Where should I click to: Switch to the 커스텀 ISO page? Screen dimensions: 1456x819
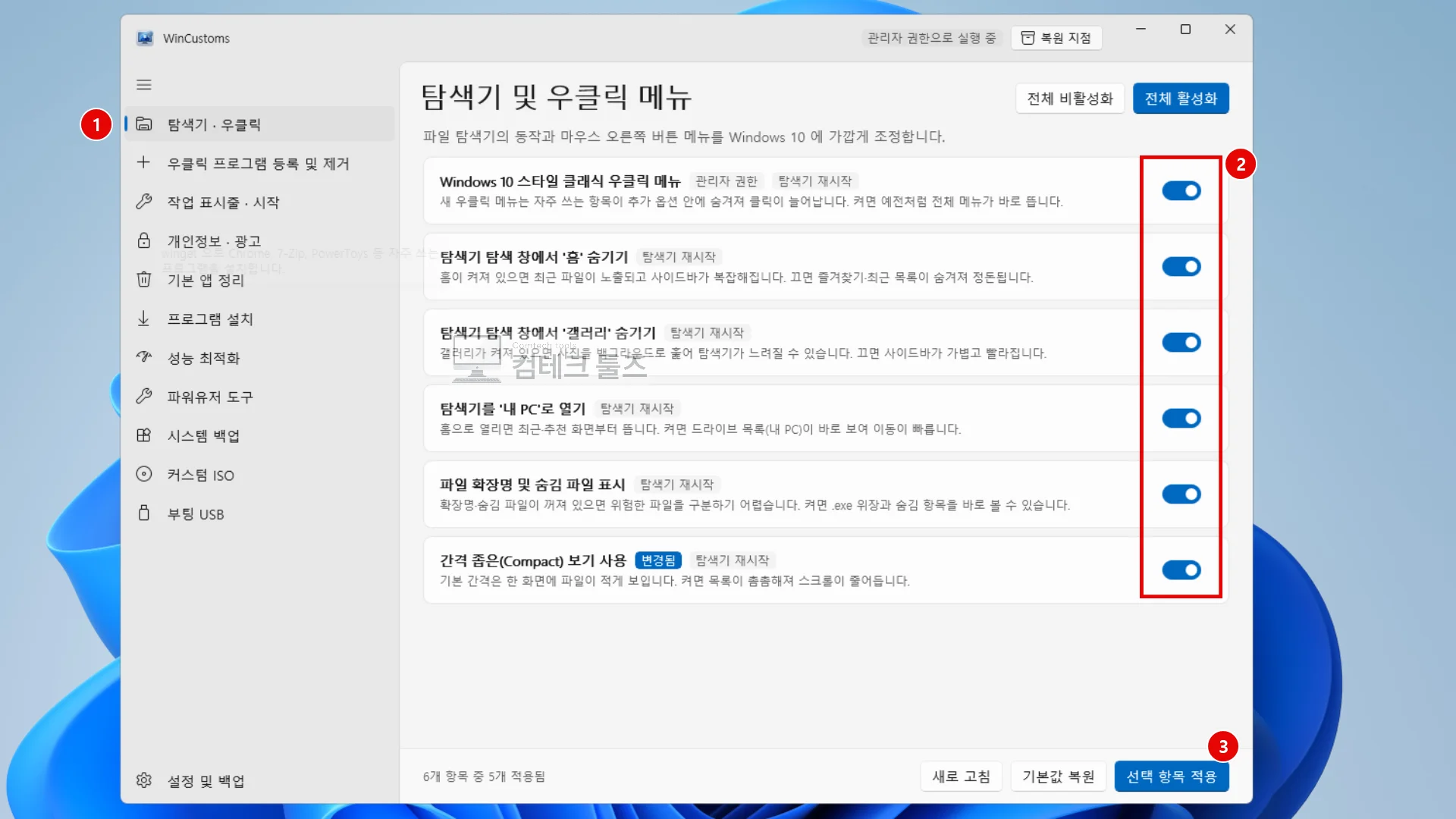click(260, 475)
